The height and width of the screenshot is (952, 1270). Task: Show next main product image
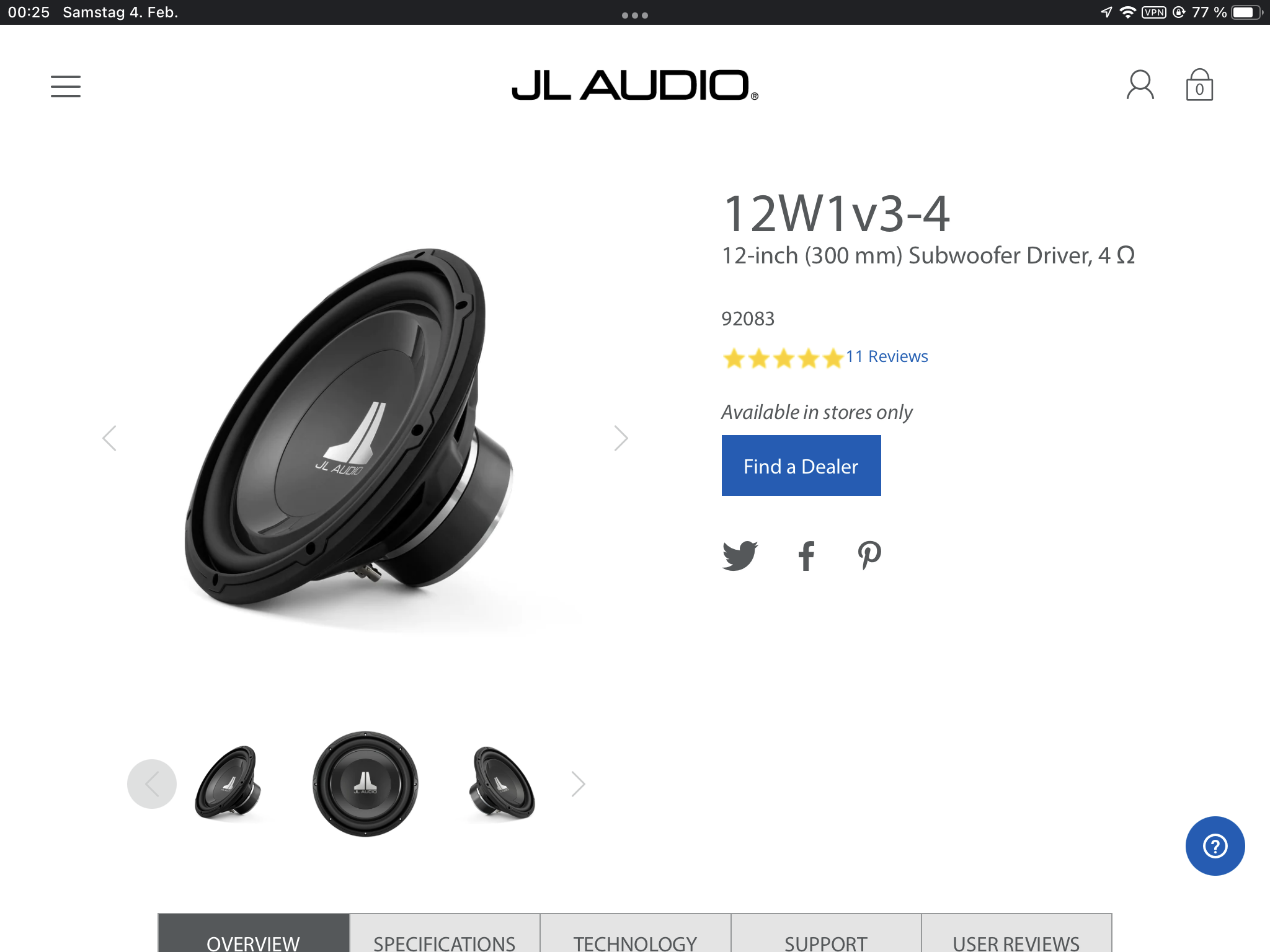(621, 438)
